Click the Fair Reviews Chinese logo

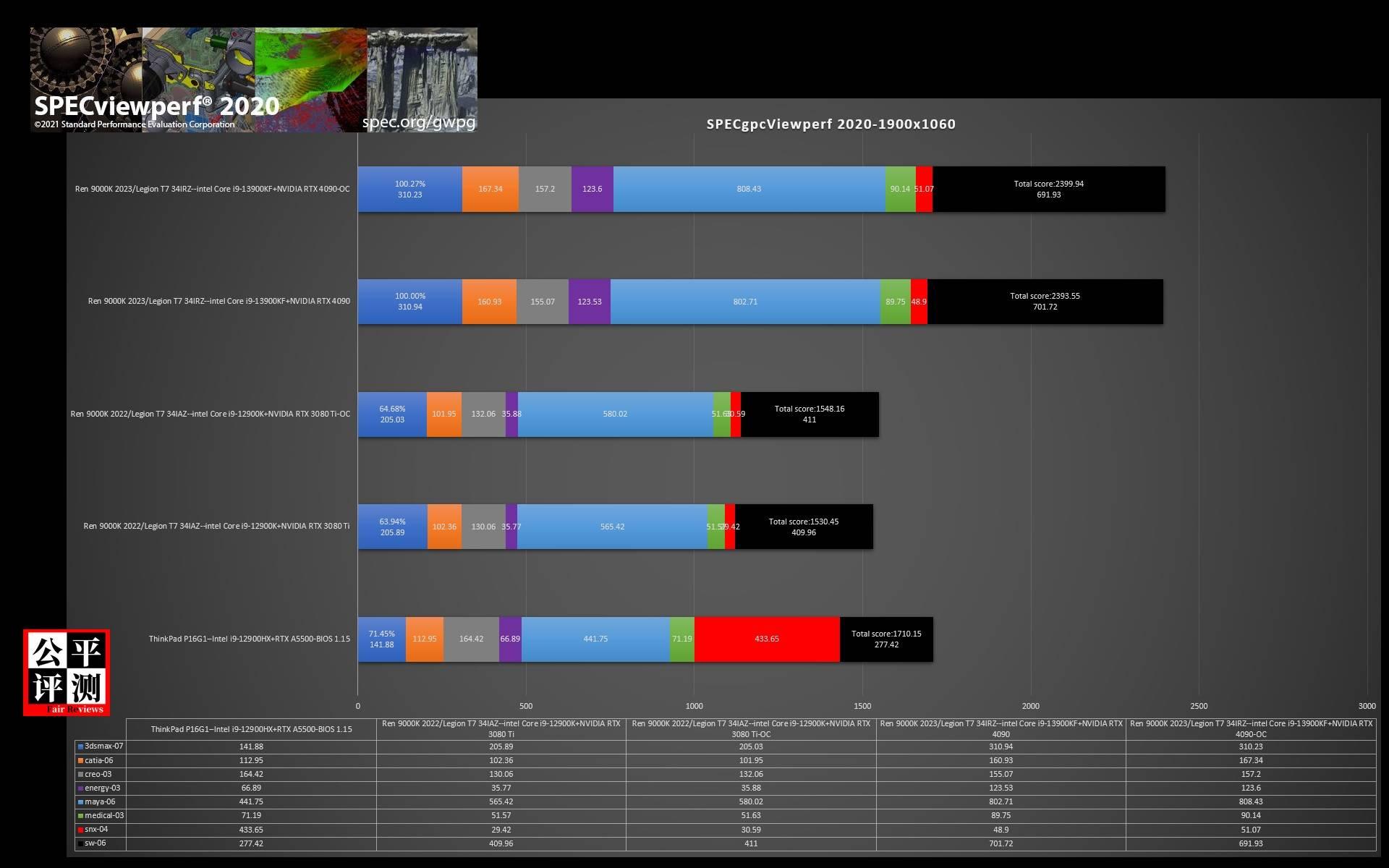pyautogui.click(x=67, y=672)
